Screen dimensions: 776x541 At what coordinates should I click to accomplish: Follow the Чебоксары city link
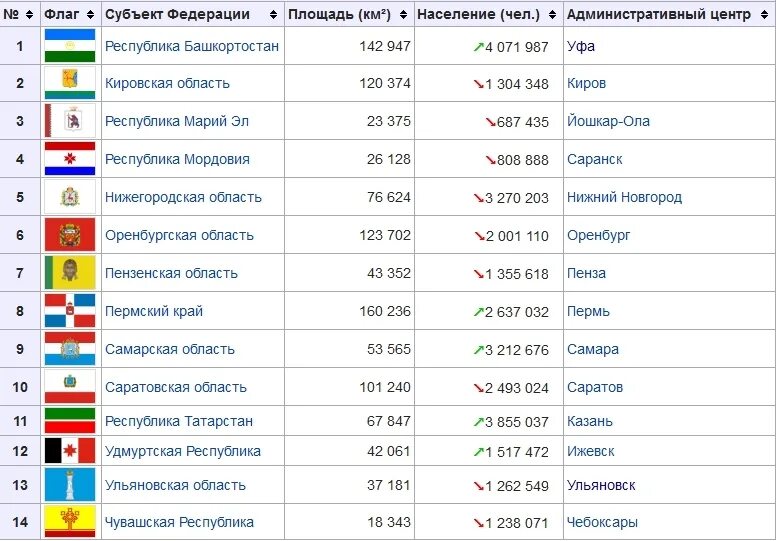coord(602,522)
